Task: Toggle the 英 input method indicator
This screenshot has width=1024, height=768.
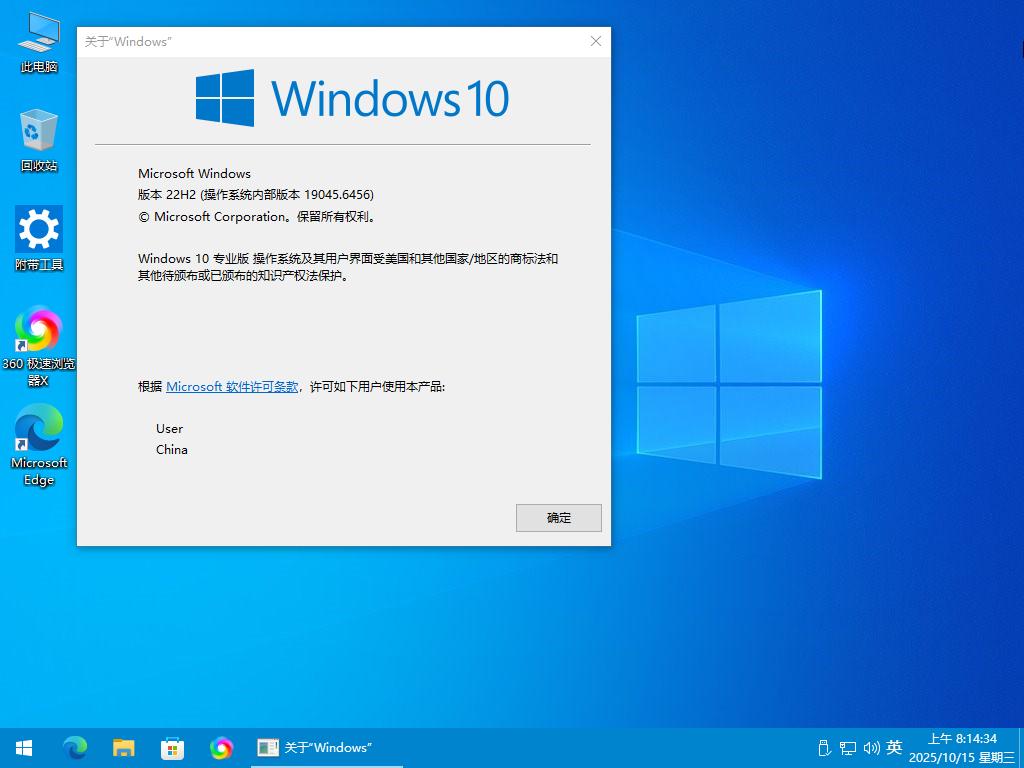Action: [894, 747]
